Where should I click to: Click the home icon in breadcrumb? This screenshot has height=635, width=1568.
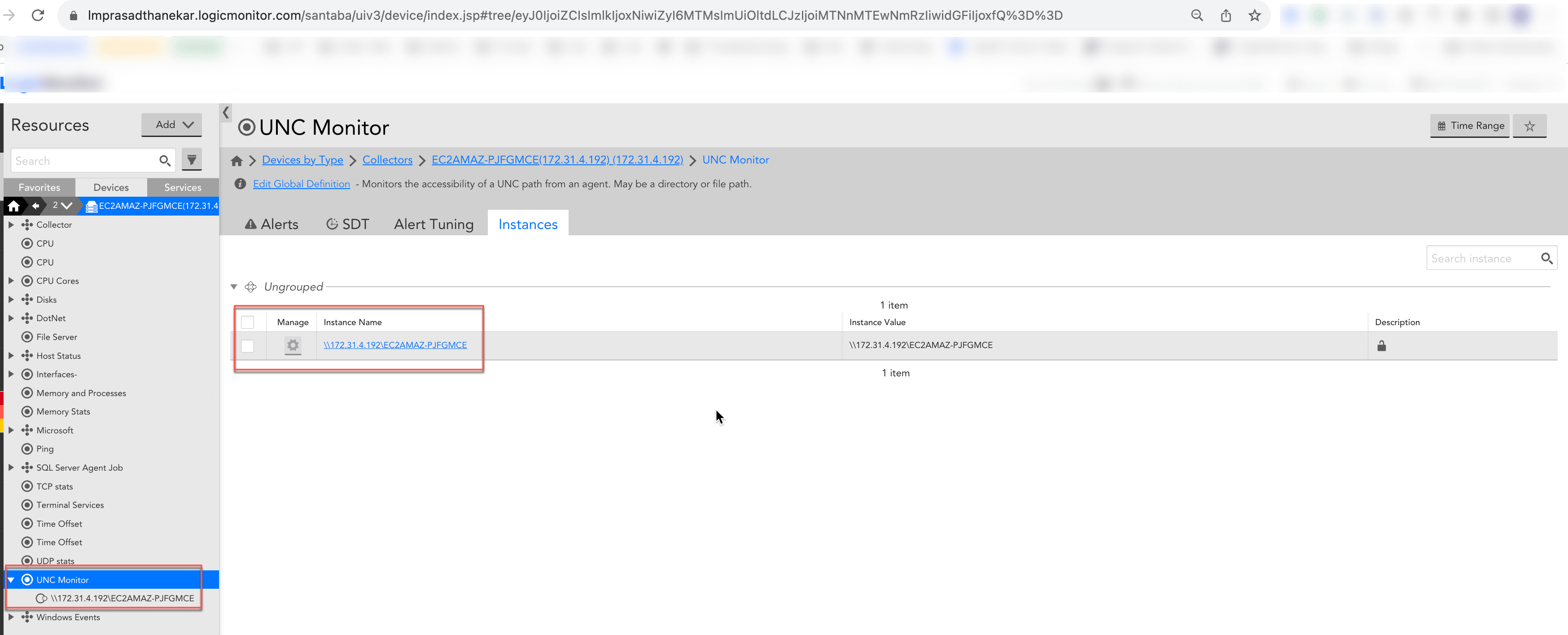coord(237,161)
